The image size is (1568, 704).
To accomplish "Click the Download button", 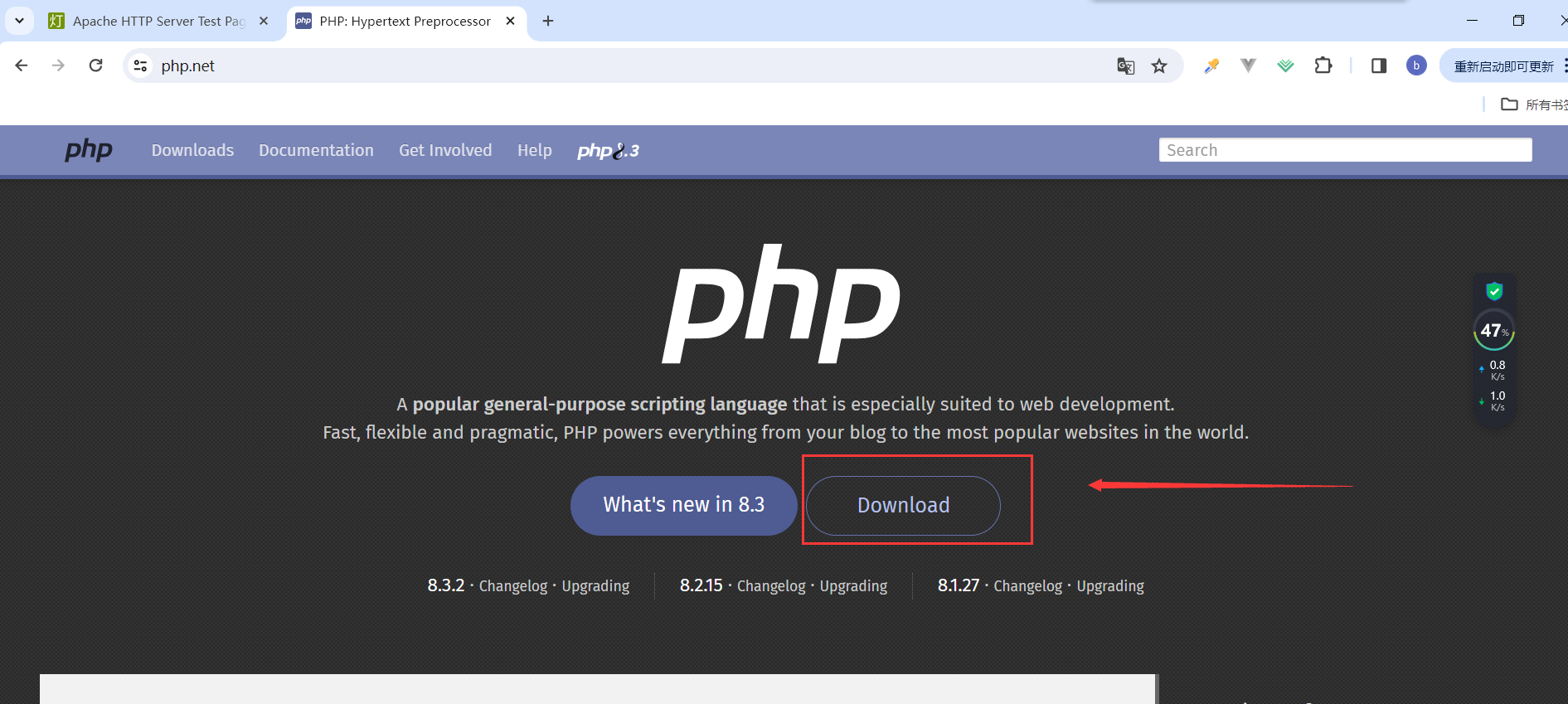I will click(x=903, y=505).
